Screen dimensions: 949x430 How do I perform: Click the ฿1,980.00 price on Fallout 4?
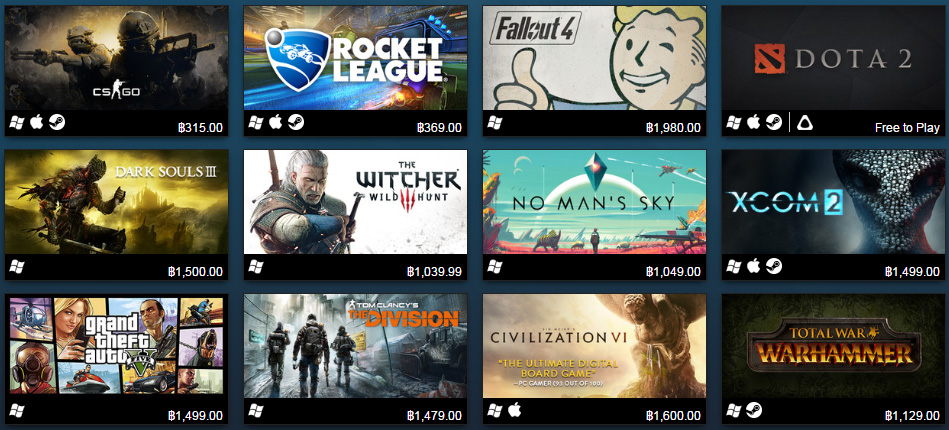(673, 128)
